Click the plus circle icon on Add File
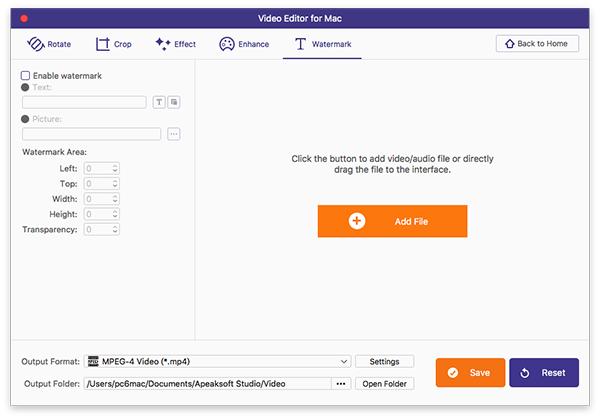This screenshot has width=600, height=419. [x=357, y=221]
